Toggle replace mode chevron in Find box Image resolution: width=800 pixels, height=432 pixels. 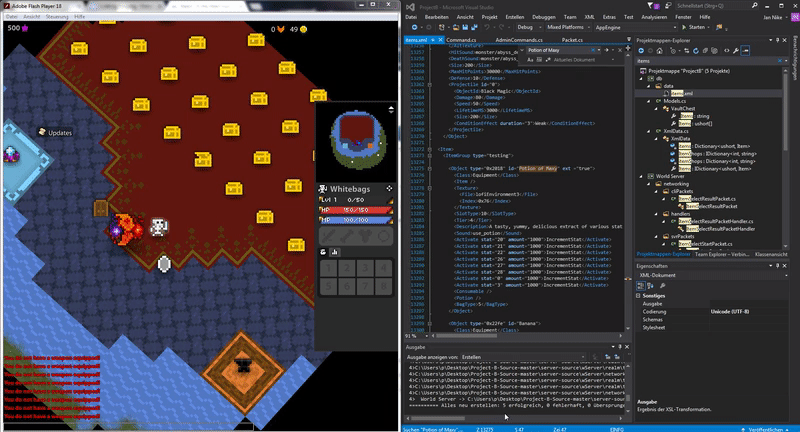pyautogui.click(x=522, y=50)
